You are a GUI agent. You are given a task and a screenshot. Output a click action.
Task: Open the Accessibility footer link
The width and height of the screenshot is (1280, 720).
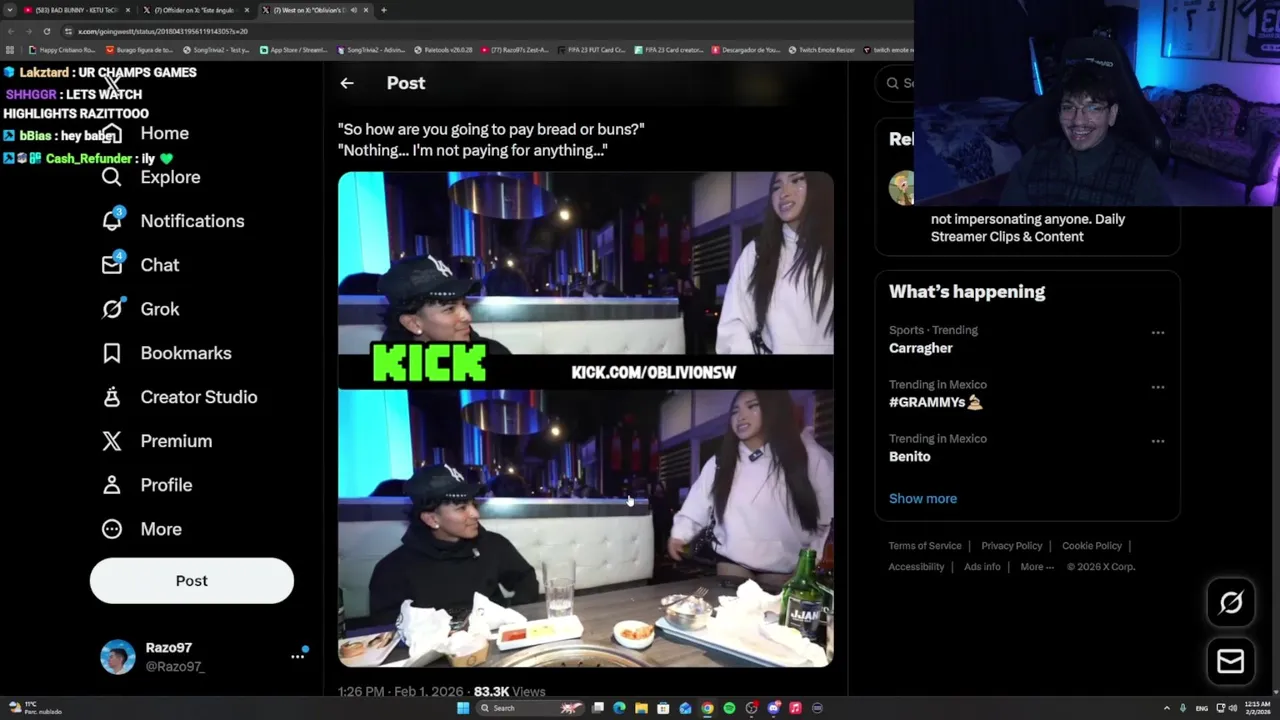(916, 567)
